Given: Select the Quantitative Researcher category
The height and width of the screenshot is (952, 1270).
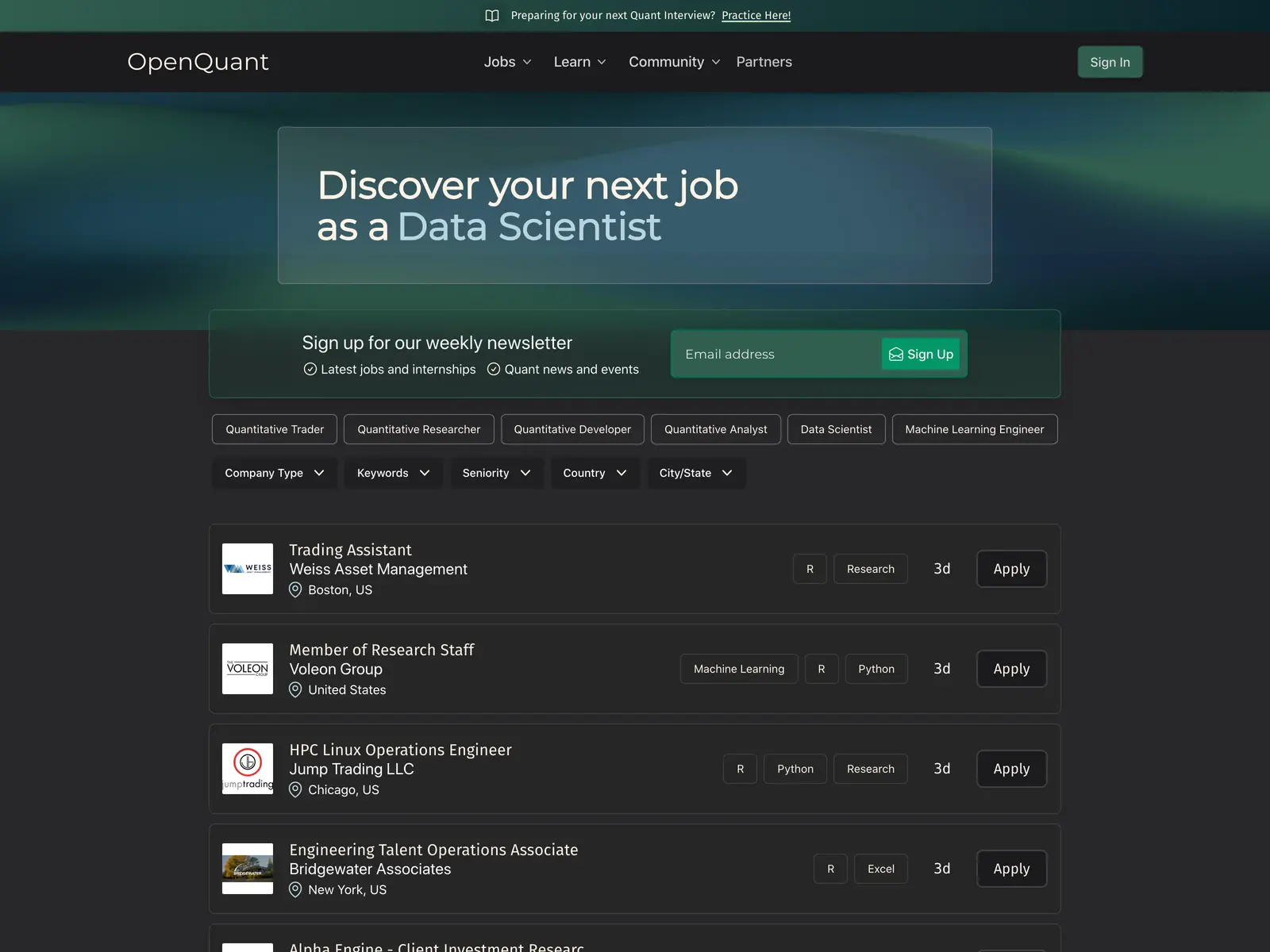Looking at the screenshot, I should click(x=419, y=429).
